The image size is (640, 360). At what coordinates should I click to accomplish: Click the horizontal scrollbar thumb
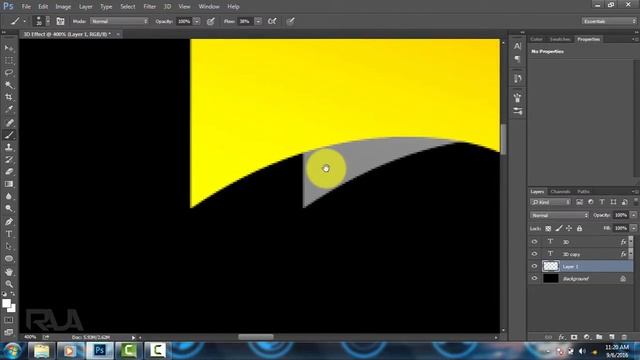click(x=256, y=337)
